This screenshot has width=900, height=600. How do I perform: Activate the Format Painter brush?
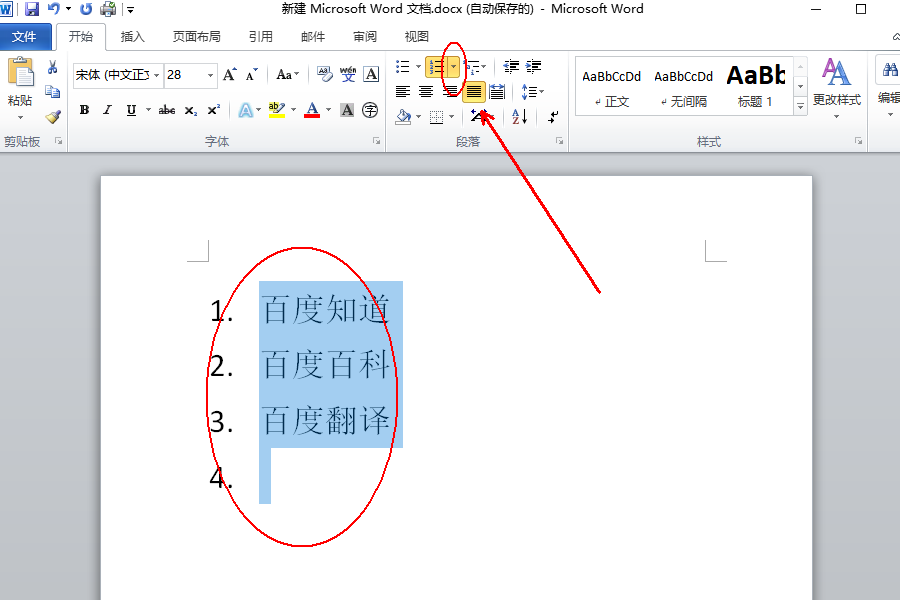pos(53,117)
